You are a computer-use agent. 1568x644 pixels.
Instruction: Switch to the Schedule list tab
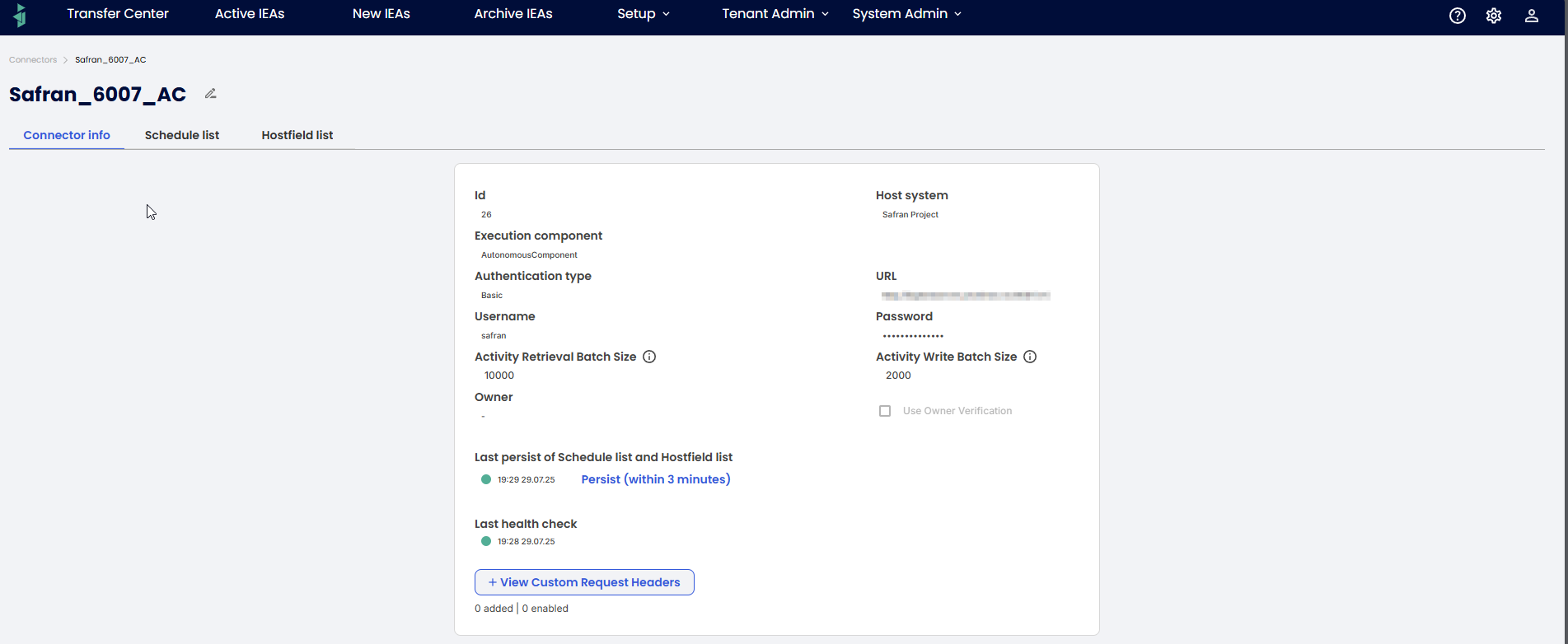(182, 135)
